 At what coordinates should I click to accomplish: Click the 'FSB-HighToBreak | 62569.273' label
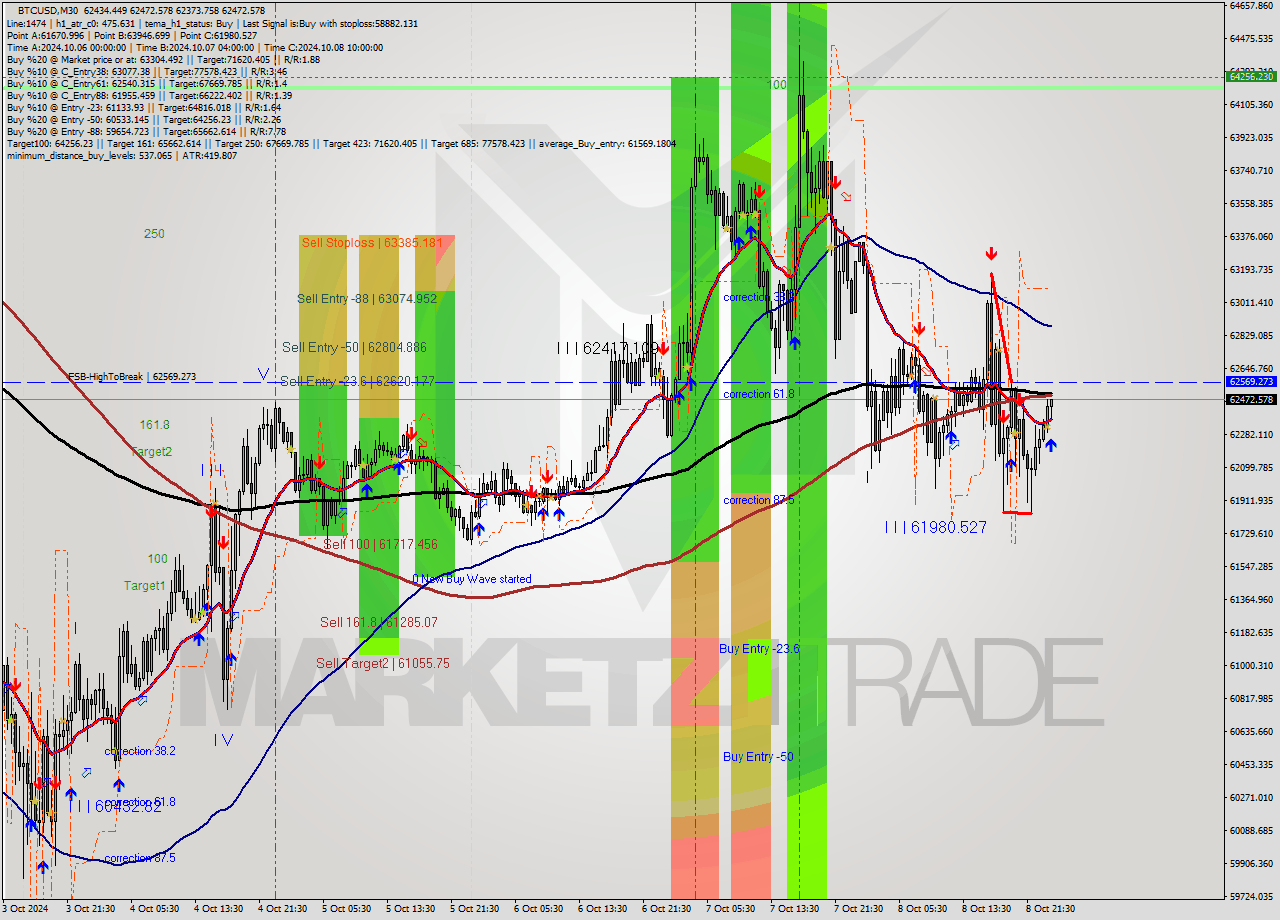[x=132, y=377]
